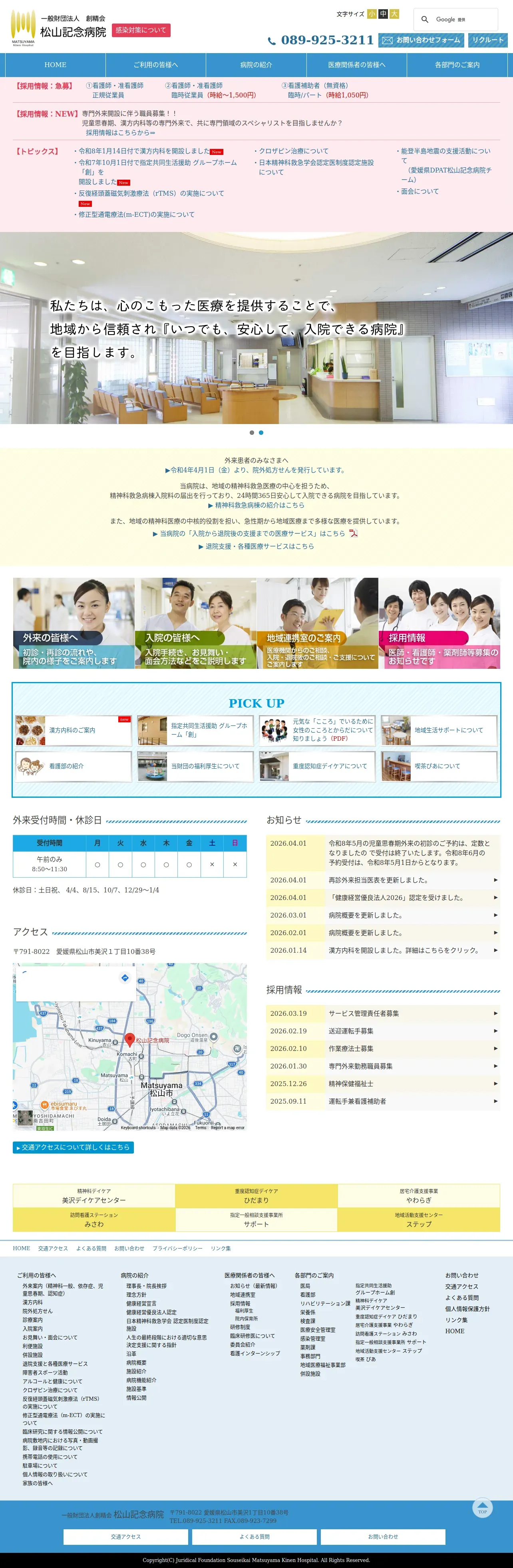Expand the 送迎運転手募集 row arrow
The width and height of the screenshot is (513, 1568).
[495, 1031]
